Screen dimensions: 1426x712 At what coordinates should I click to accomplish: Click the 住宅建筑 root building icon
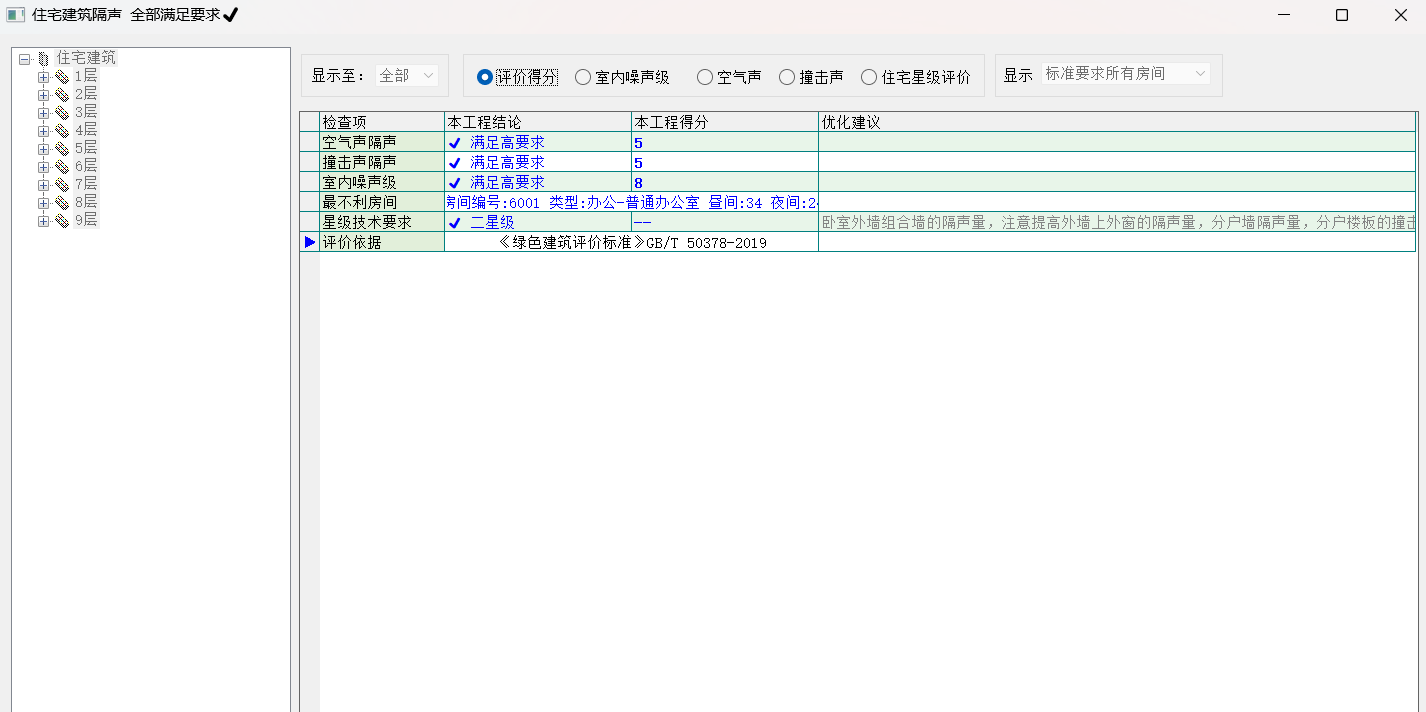43,59
